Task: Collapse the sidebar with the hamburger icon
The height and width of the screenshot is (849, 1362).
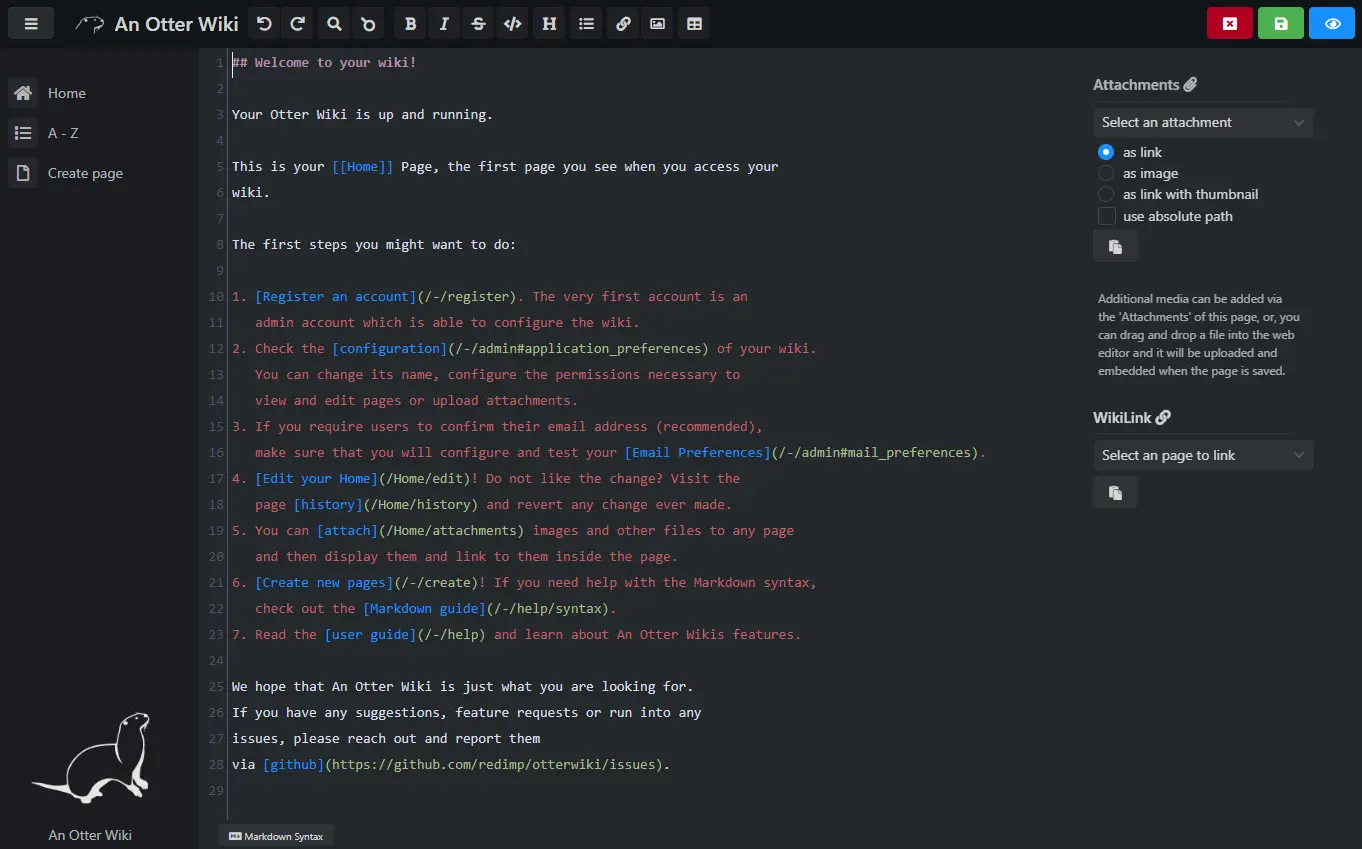Action: [x=31, y=23]
